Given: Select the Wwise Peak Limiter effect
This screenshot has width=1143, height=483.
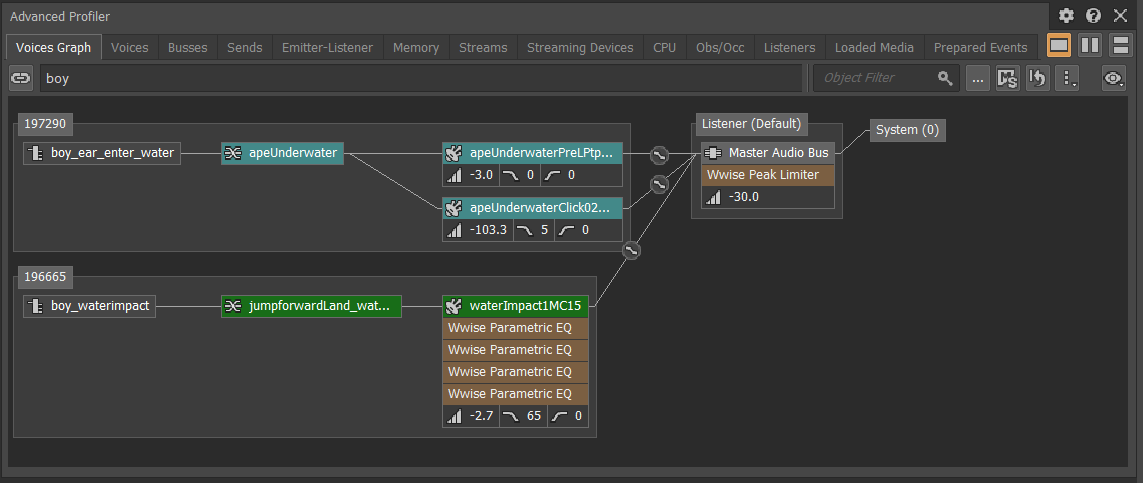Looking at the screenshot, I should tap(763, 175).
